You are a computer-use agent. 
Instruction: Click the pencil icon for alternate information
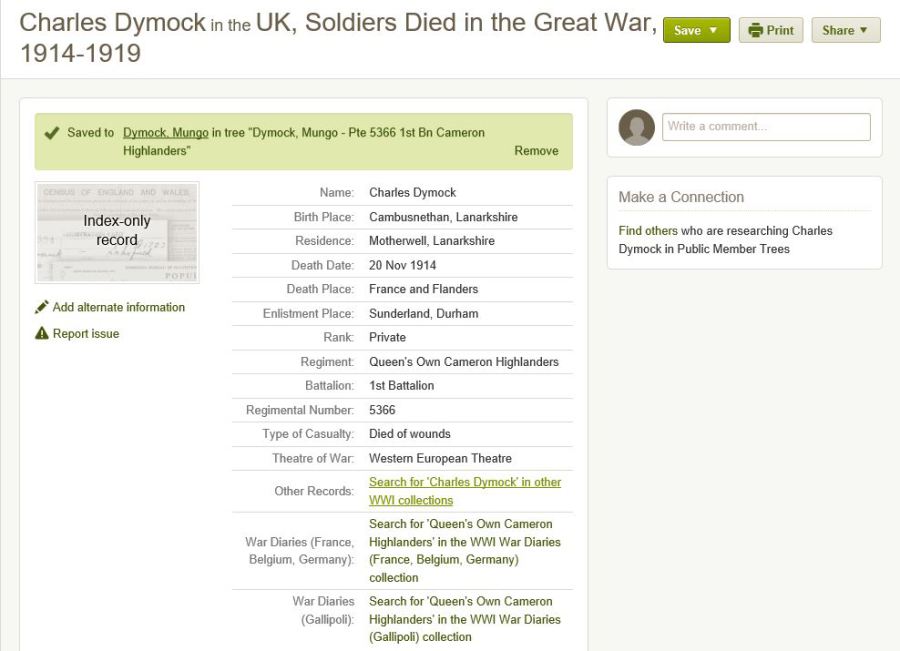pyautogui.click(x=42, y=307)
